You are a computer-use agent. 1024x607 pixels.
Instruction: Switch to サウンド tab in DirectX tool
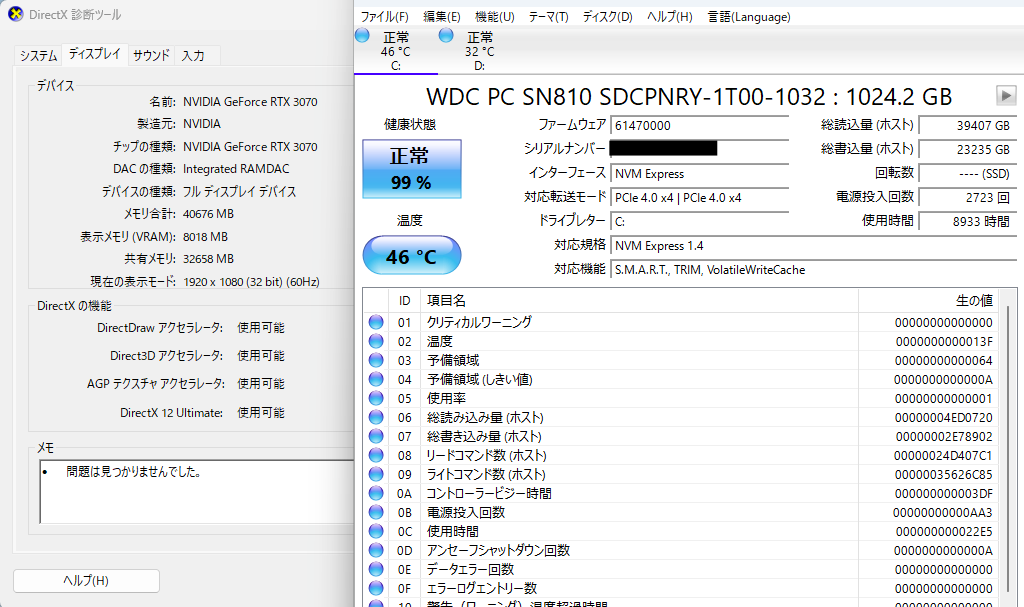(151, 56)
